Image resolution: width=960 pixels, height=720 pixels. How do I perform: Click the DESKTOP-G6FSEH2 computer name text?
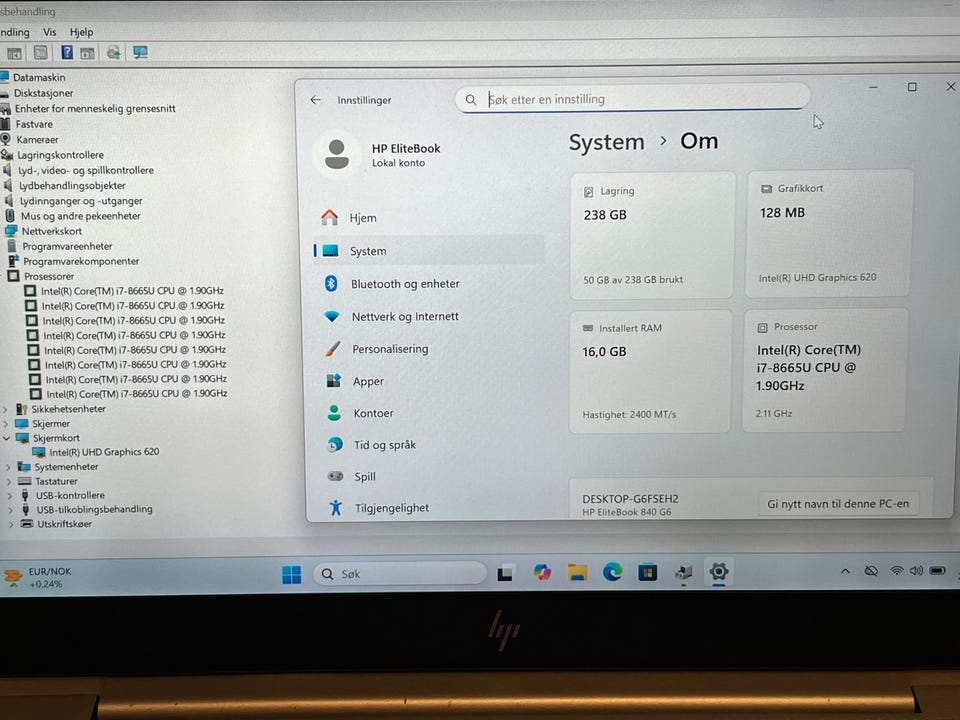[x=630, y=499]
